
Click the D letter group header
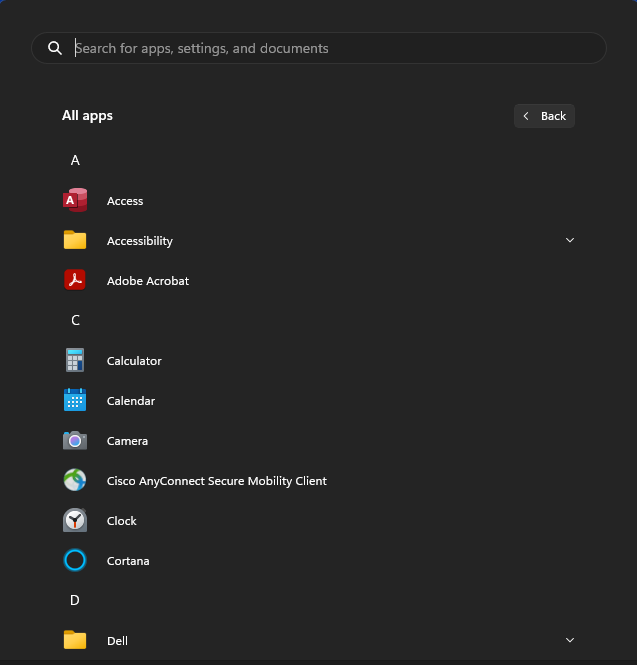[75, 600]
